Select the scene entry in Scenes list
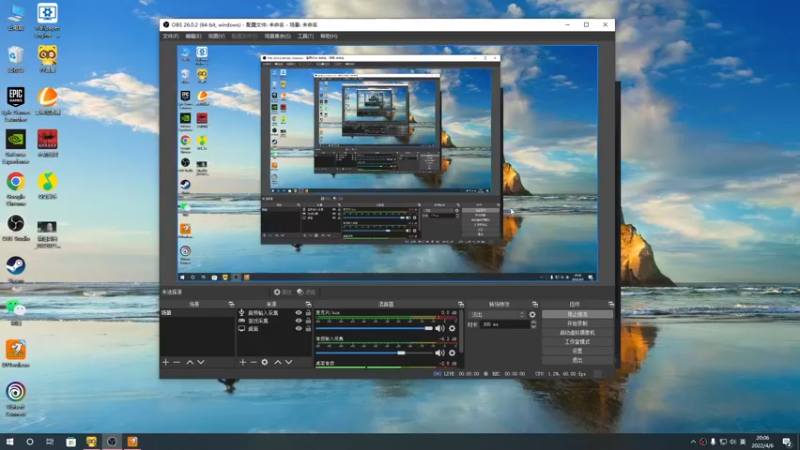Viewport: 800px width, 450px height. point(197,313)
